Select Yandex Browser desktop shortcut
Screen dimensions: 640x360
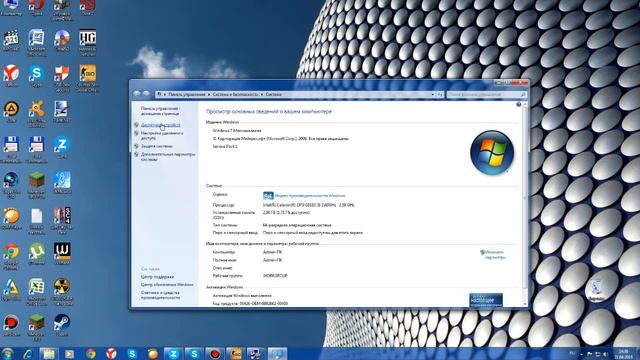click(x=11, y=76)
